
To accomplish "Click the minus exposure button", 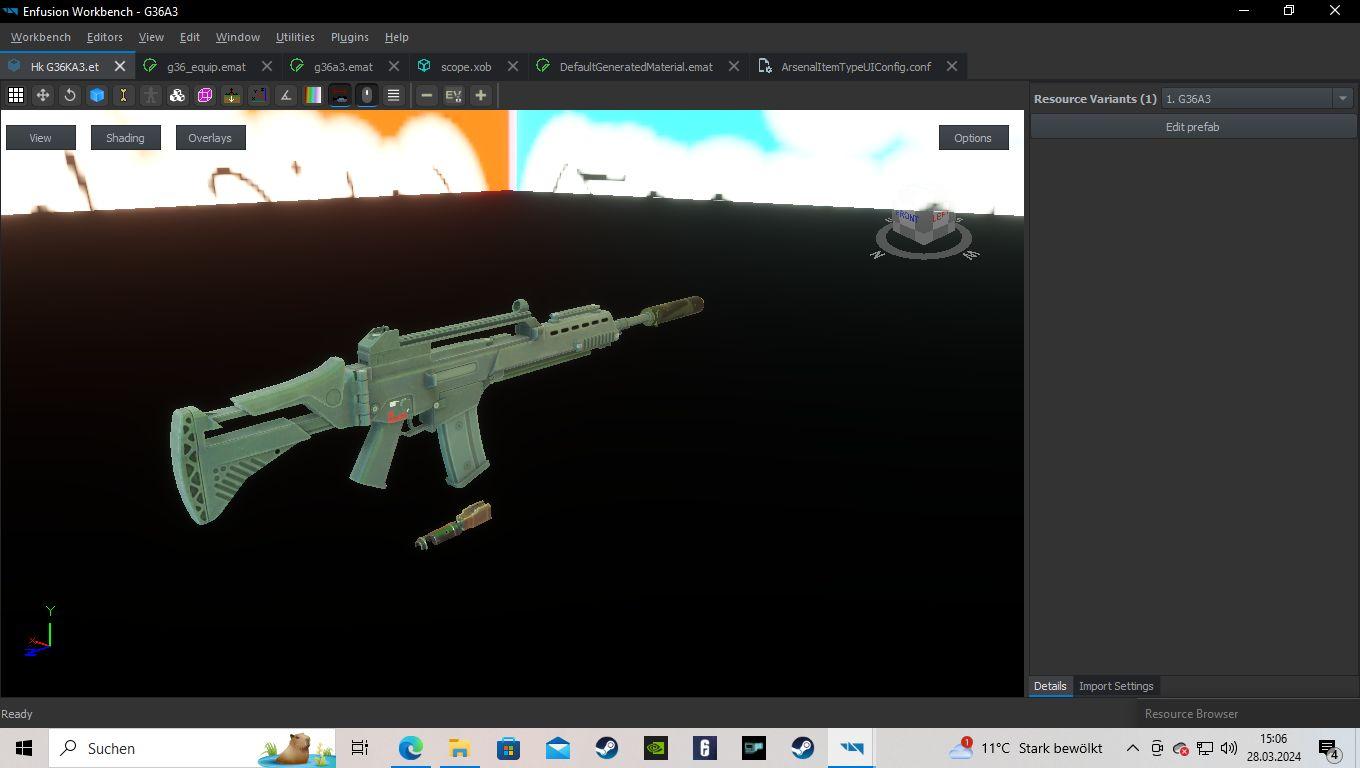I will (427, 95).
